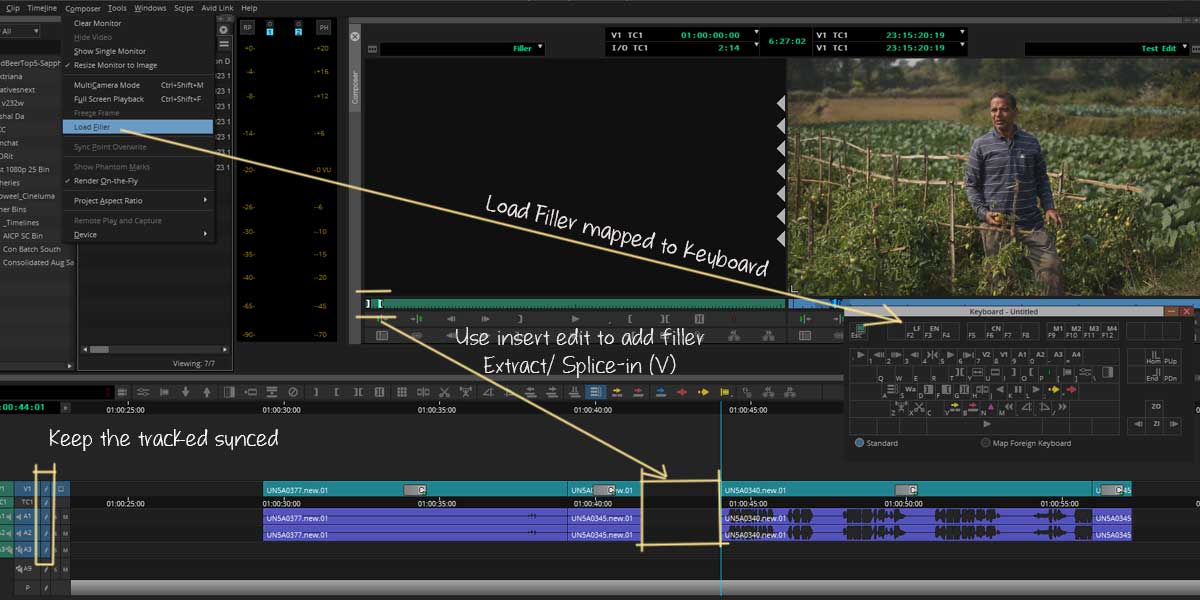Choose Load Filler from Composer menu
The image size is (1200, 600).
(138, 127)
